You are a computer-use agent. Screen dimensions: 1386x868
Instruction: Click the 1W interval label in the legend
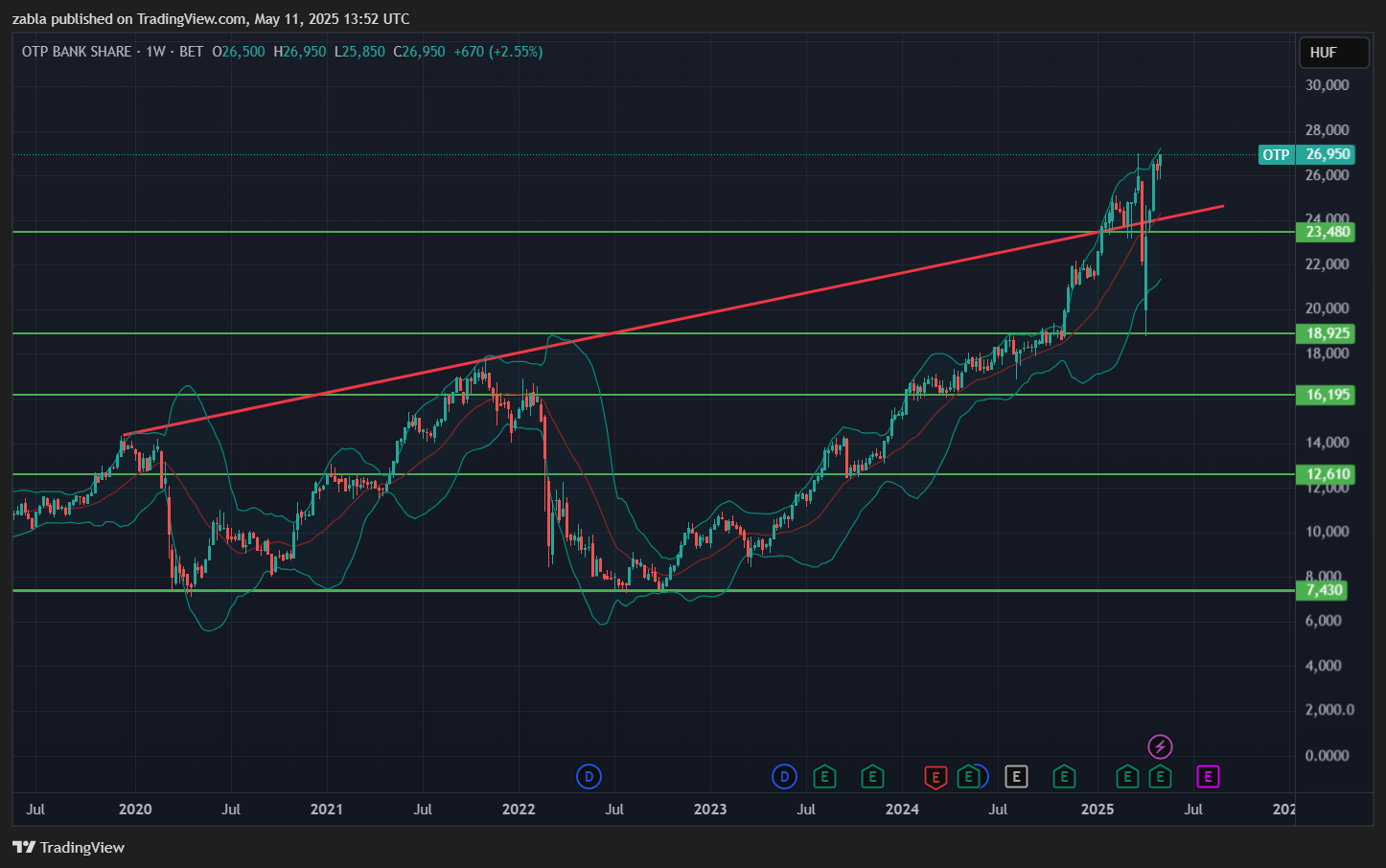(155, 52)
